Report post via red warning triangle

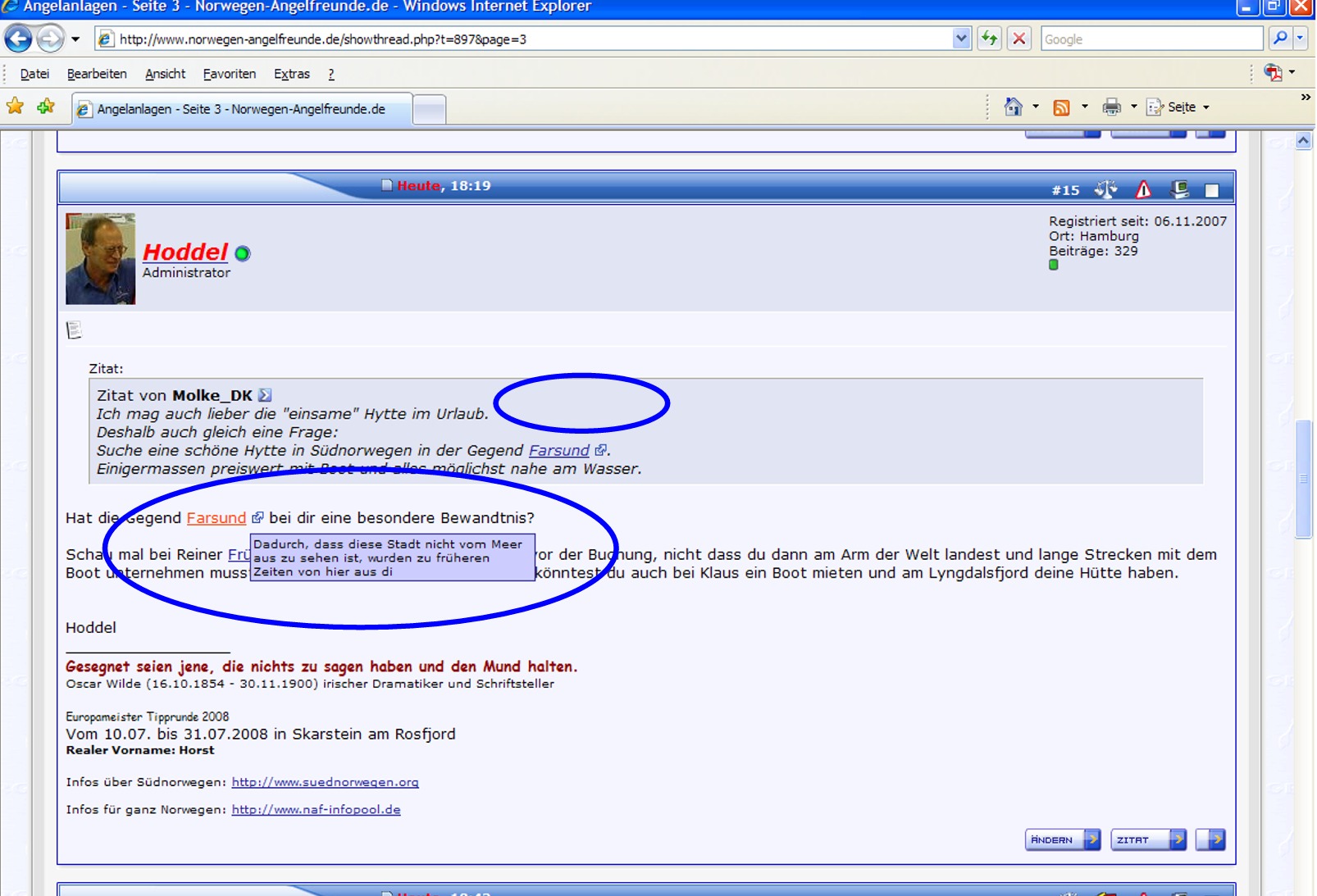(1143, 189)
